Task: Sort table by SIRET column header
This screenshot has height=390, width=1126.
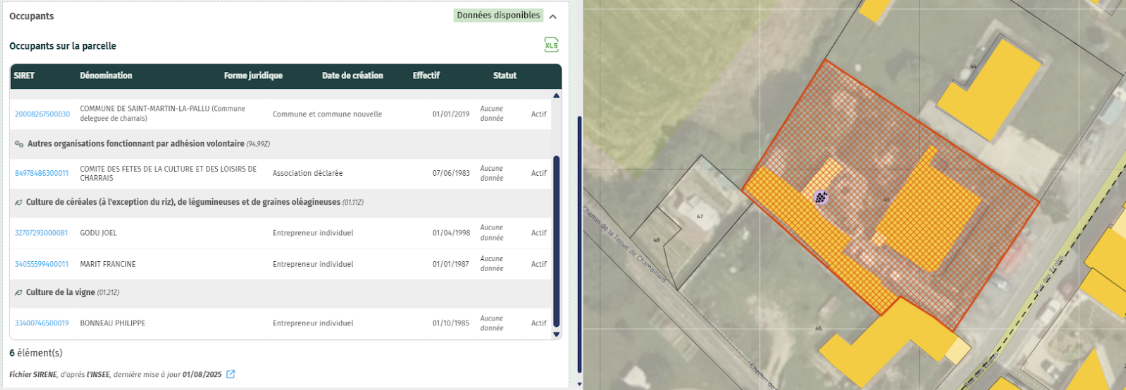Action: (x=24, y=75)
